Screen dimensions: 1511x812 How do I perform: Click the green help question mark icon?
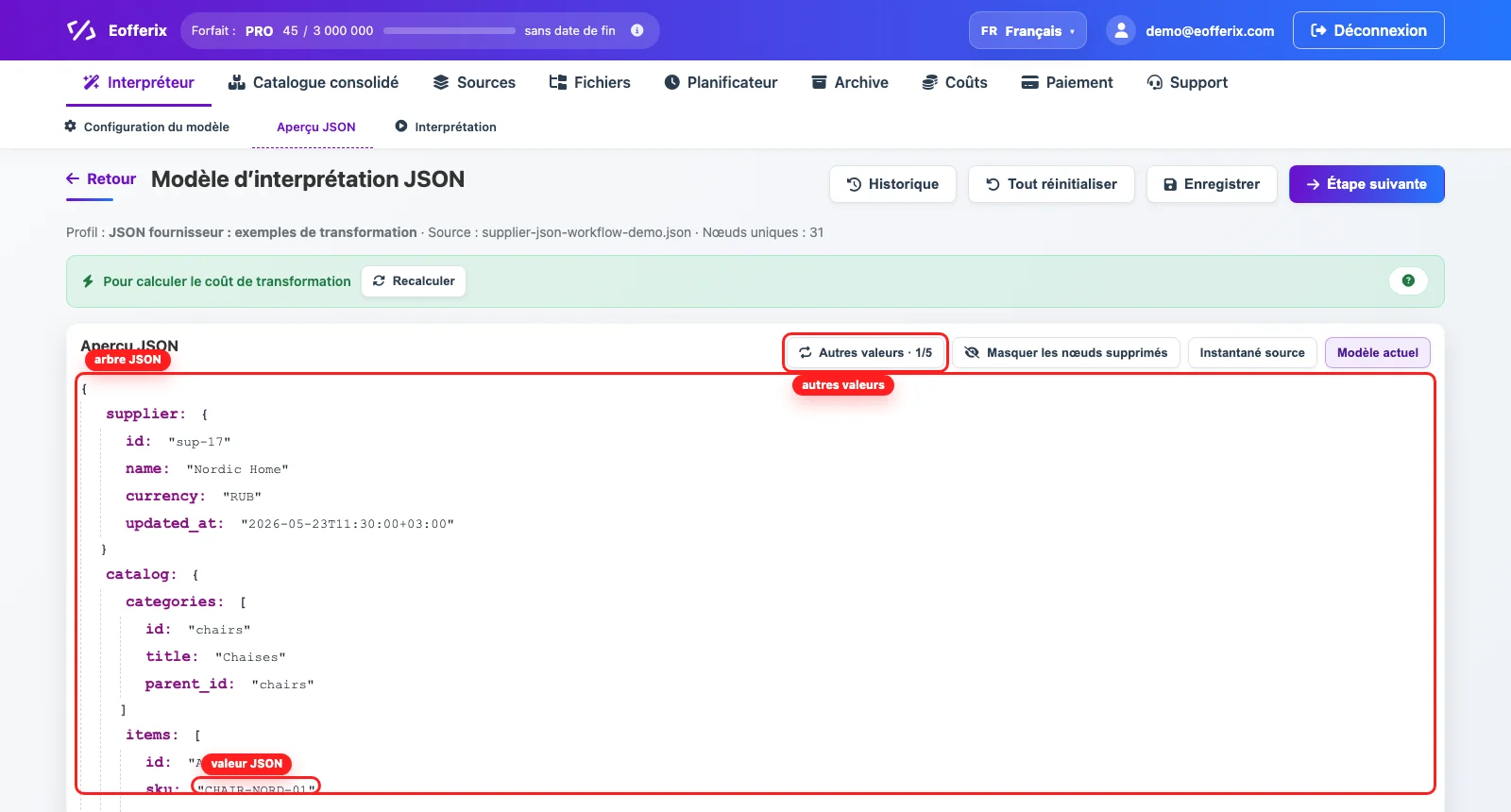1408,280
